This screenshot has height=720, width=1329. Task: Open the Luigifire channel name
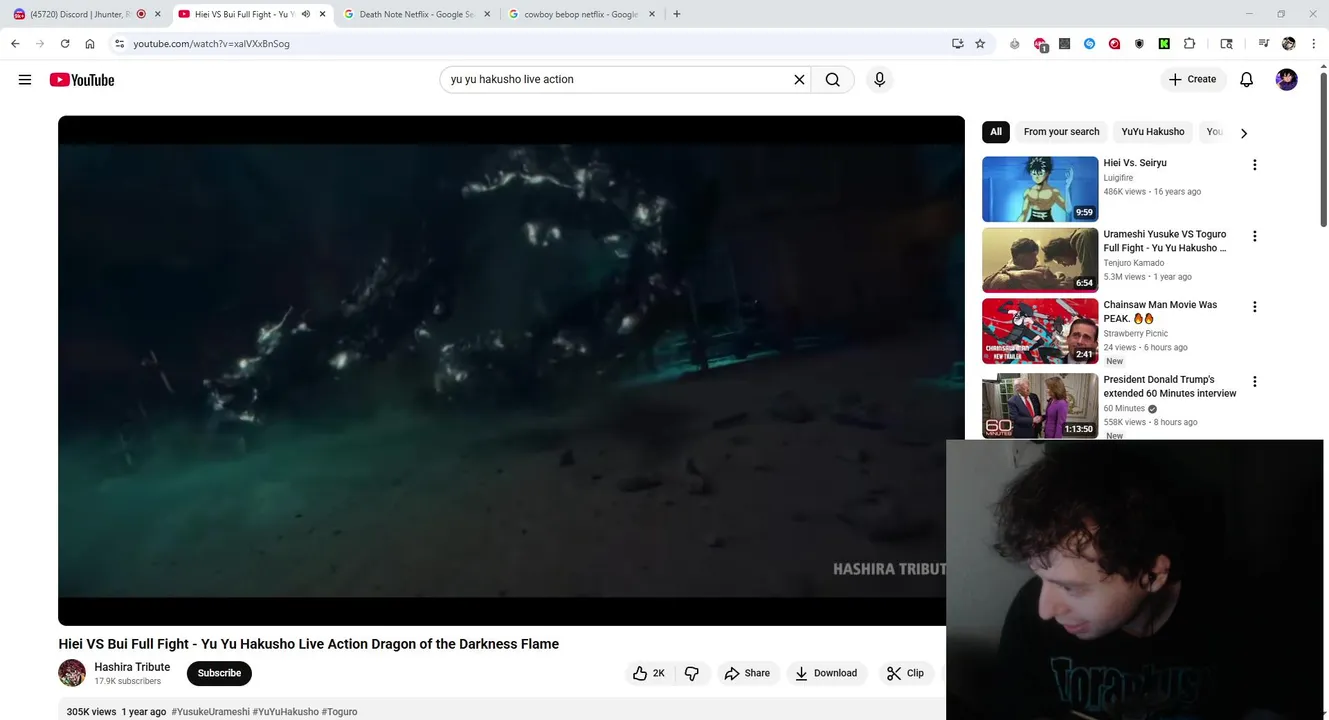[1118, 178]
